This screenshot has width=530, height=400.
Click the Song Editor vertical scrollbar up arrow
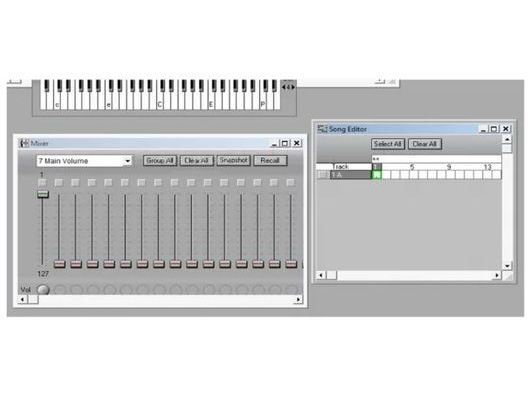(507, 139)
